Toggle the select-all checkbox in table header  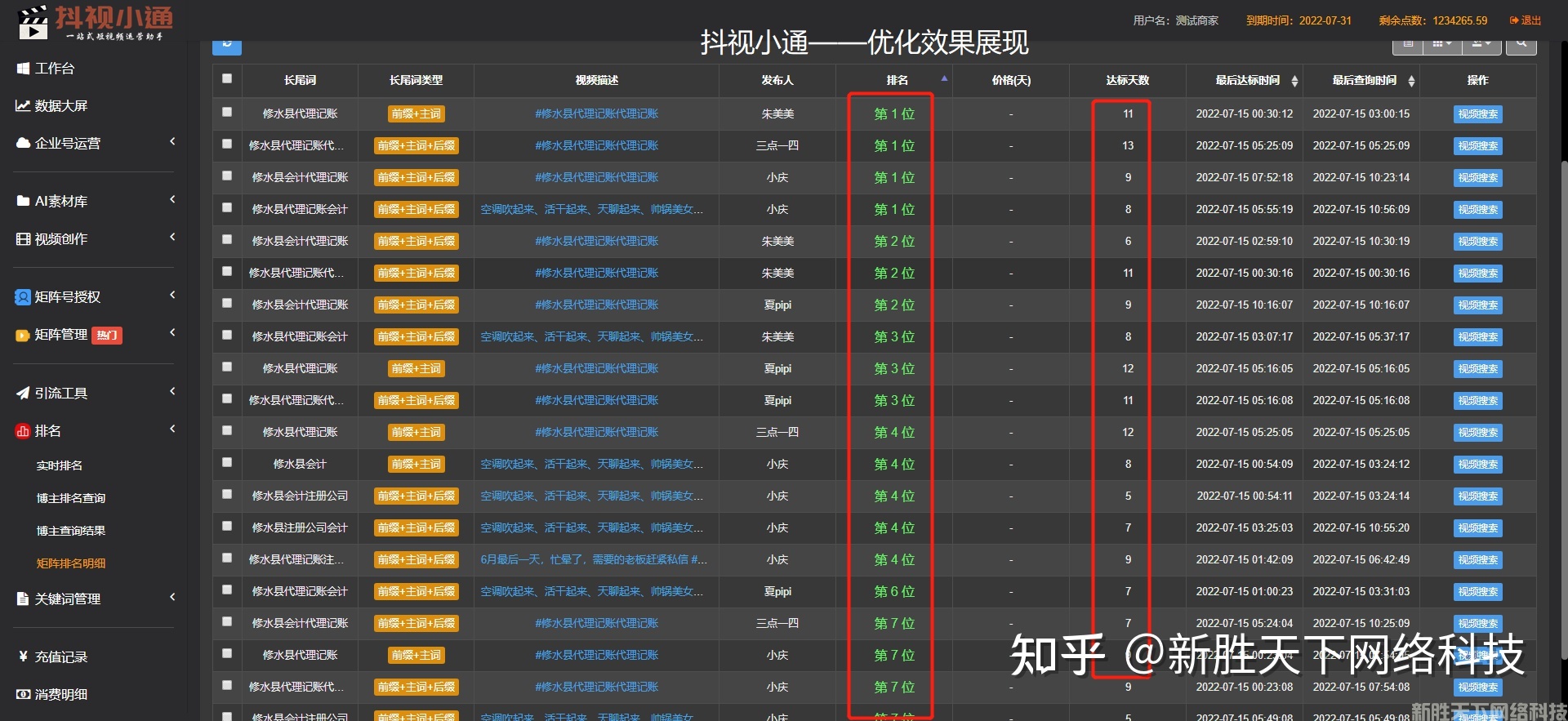click(x=227, y=79)
